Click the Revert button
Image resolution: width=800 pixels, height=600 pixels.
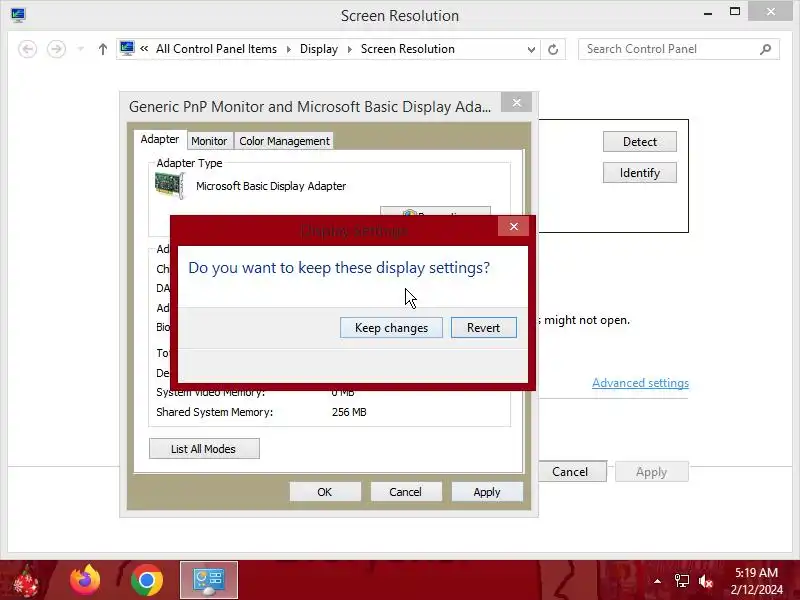[x=483, y=328]
